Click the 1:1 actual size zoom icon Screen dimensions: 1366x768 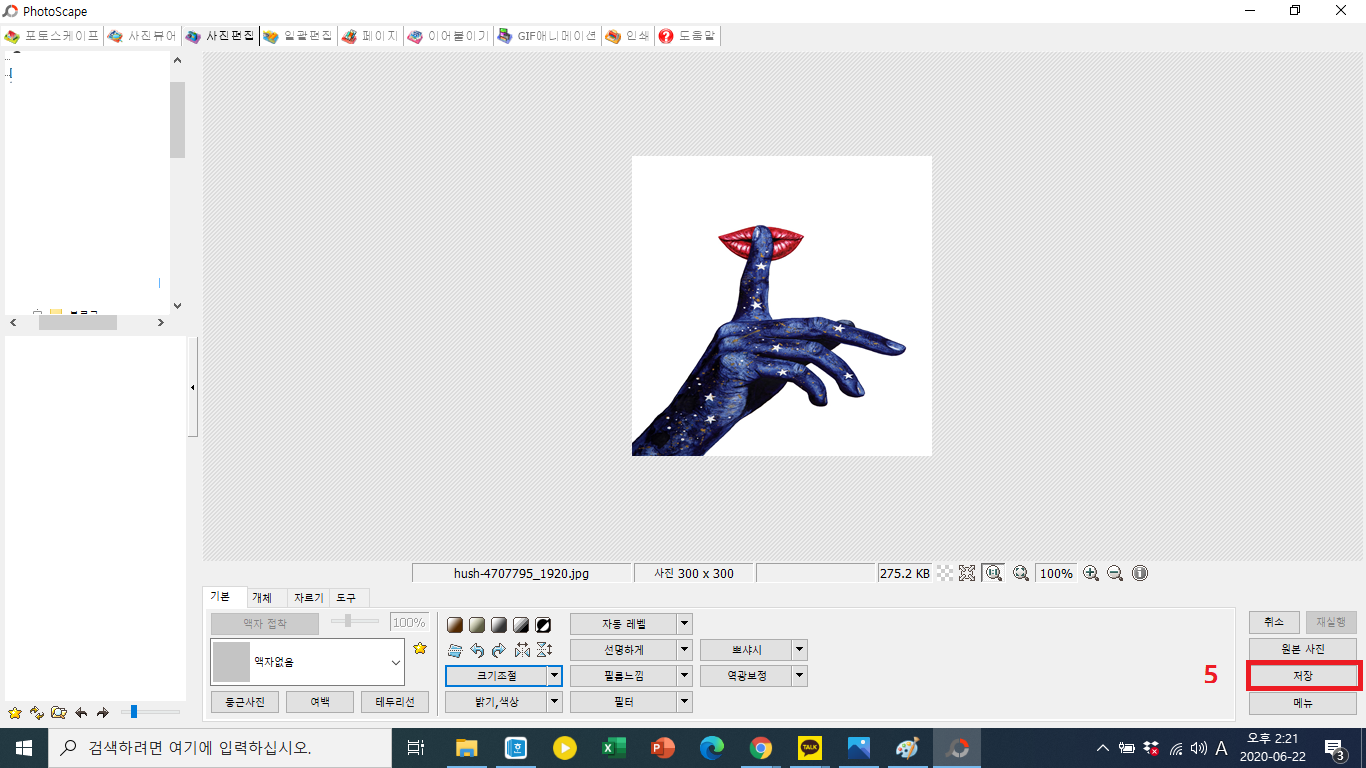click(993, 573)
